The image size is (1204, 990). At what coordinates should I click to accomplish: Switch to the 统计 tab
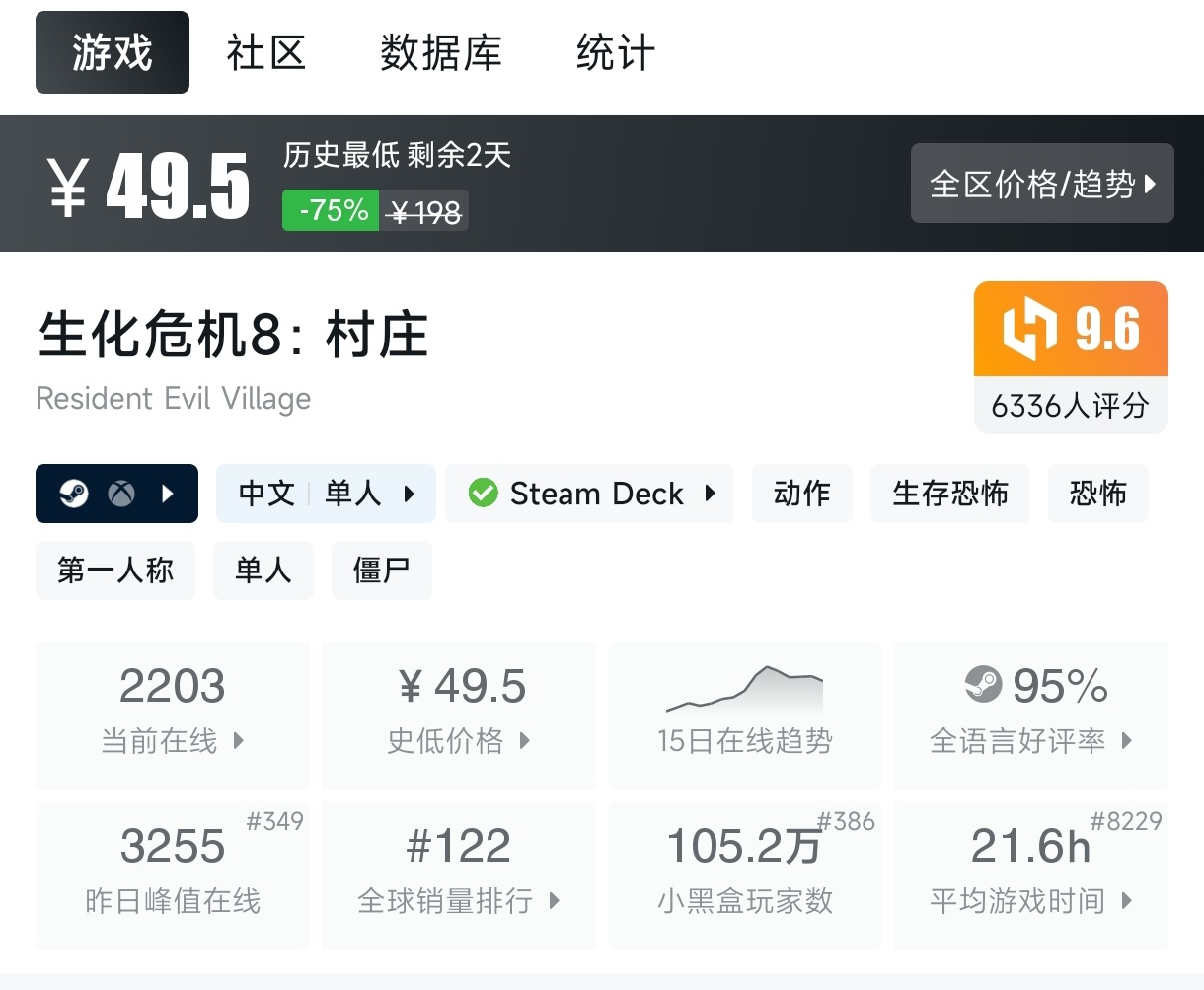pyautogui.click(x=616, y=52)
